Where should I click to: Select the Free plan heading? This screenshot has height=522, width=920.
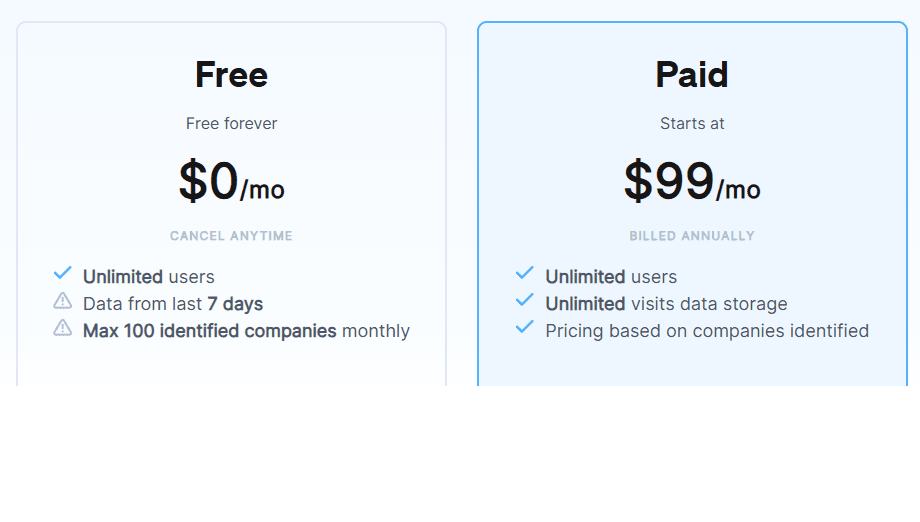point(231,75)
